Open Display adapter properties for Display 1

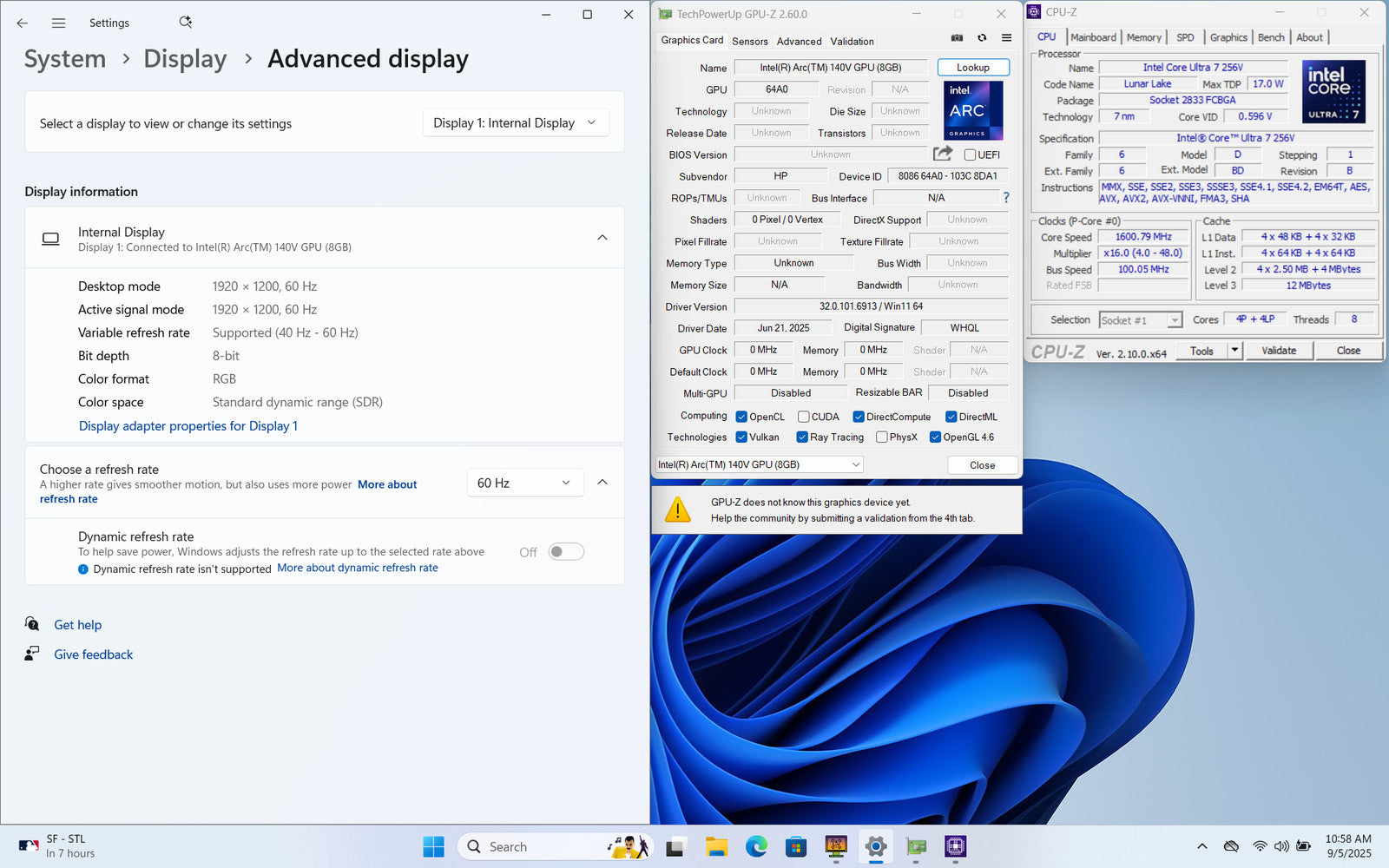tap(188, 426)
